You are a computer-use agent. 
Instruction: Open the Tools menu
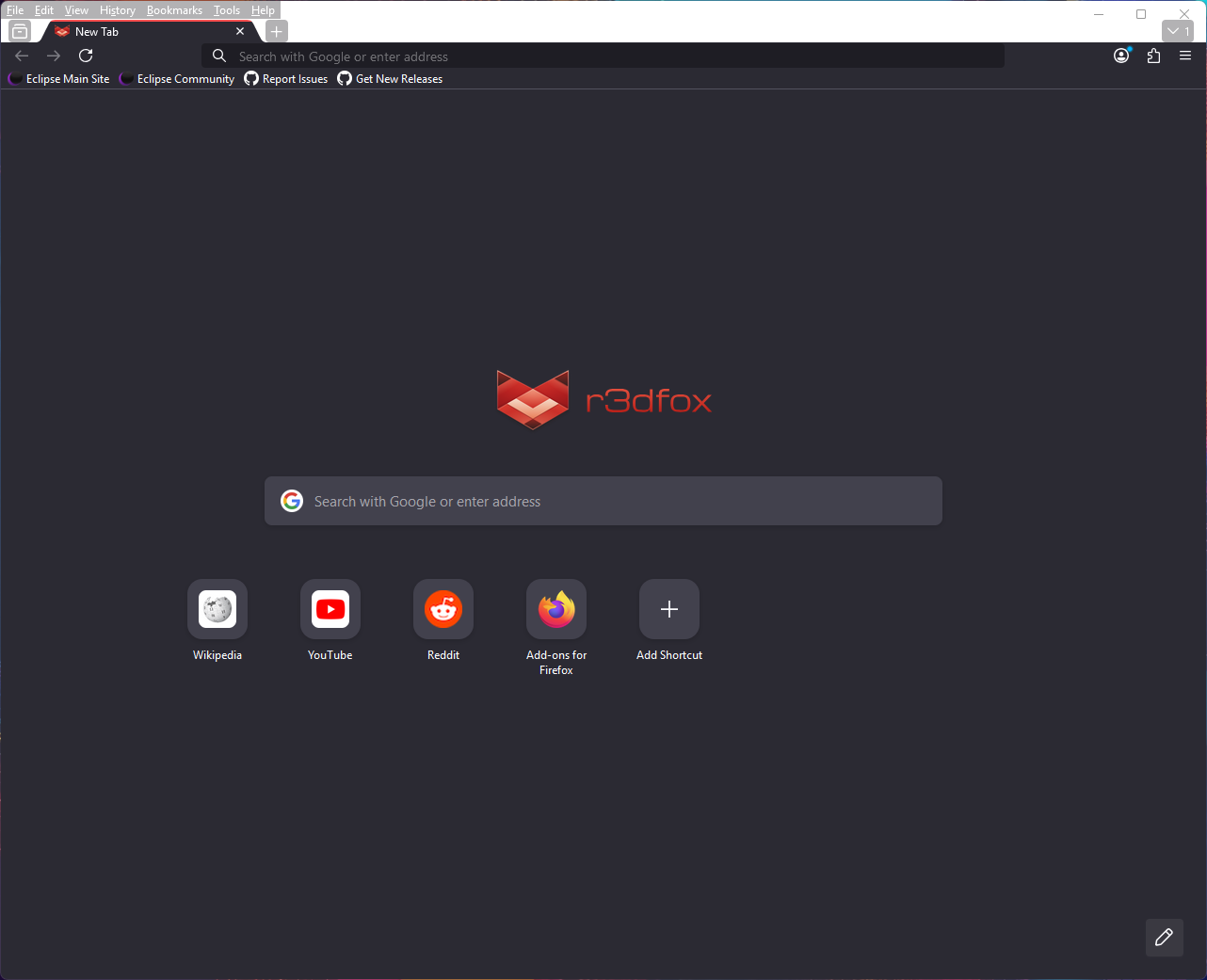pos(227,10)
